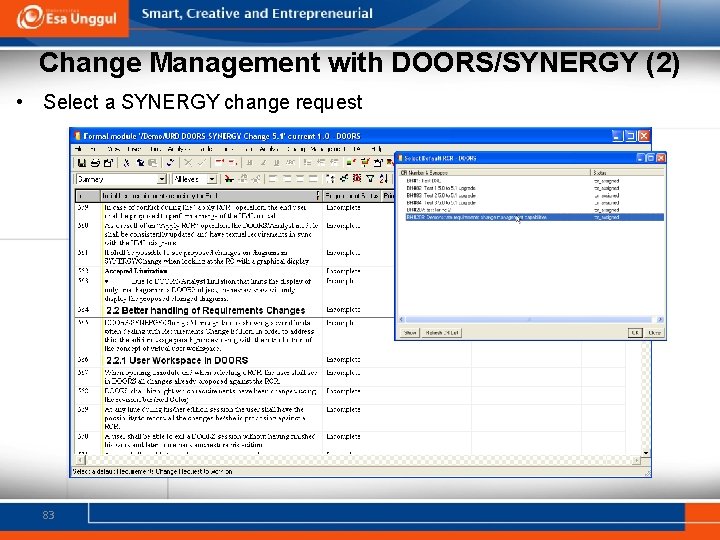Click heading '2.2.1 User Workspace in DOORS'
The image size is (720, 540).
(x=177, y=360)
